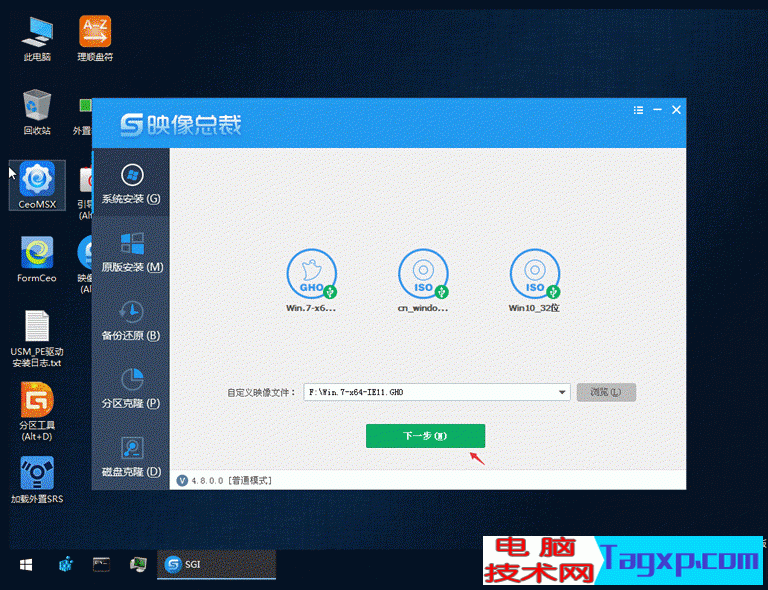Open the command prompt taskbar icon

101,565
